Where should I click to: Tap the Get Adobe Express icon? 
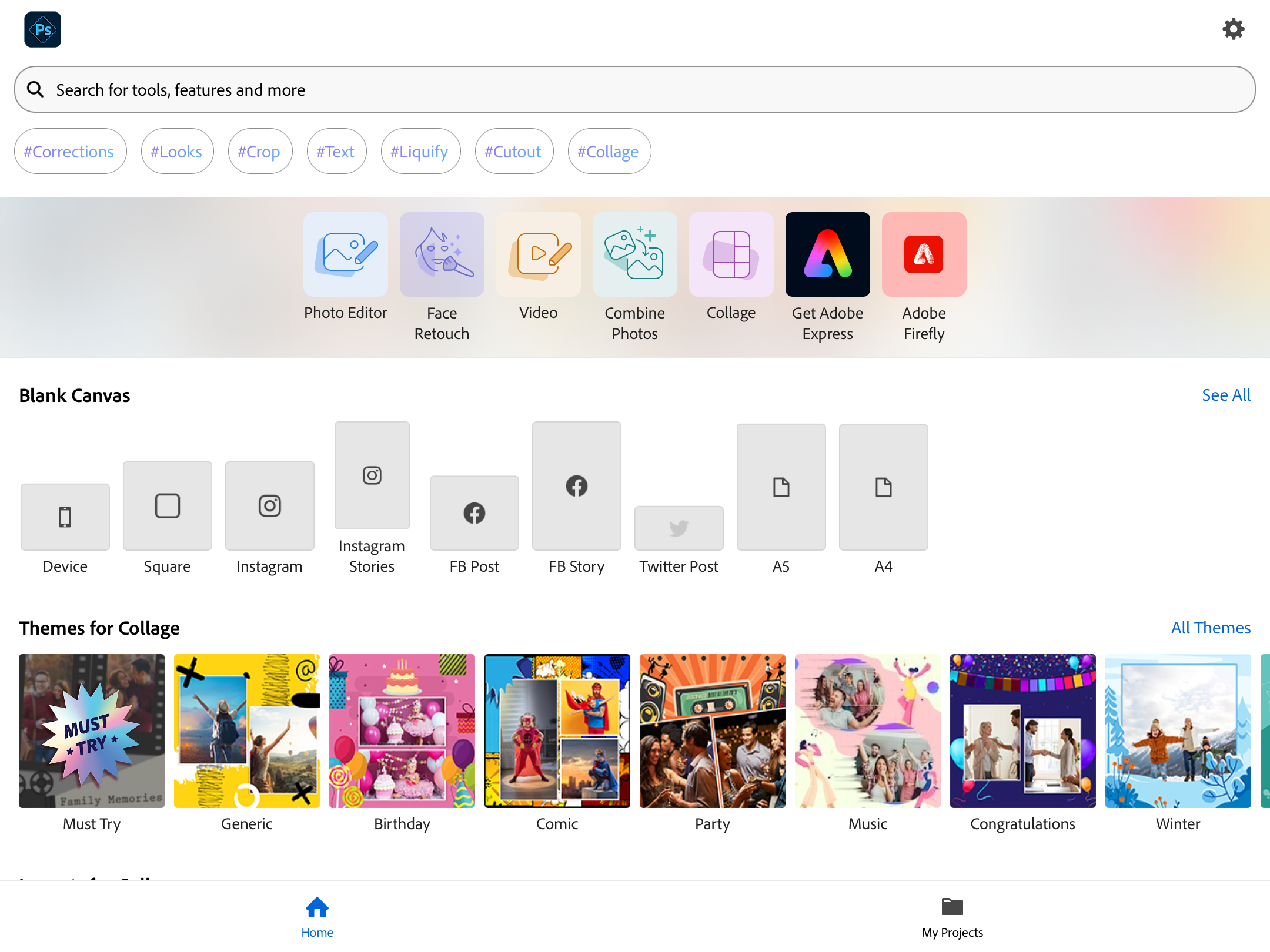(827, 254)
